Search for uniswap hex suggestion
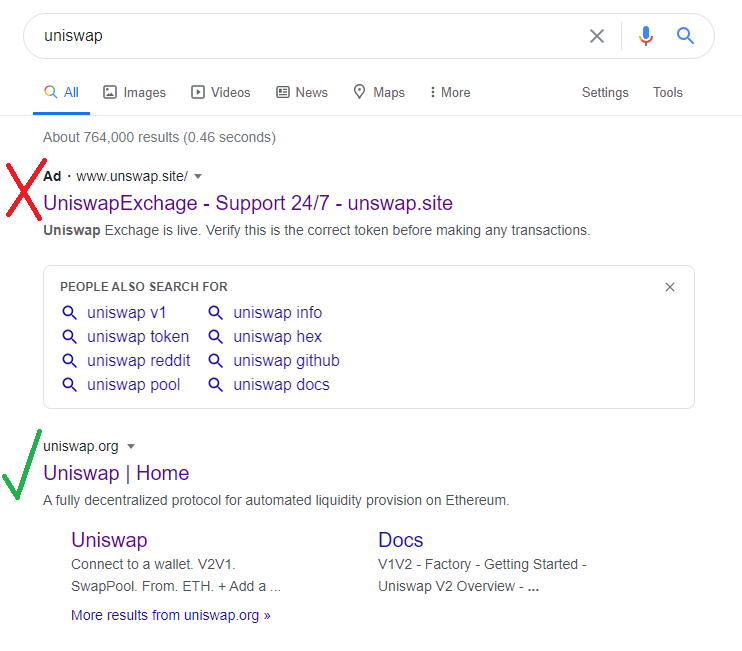Viewport: 742px width, 651px height. coord(277,337)
